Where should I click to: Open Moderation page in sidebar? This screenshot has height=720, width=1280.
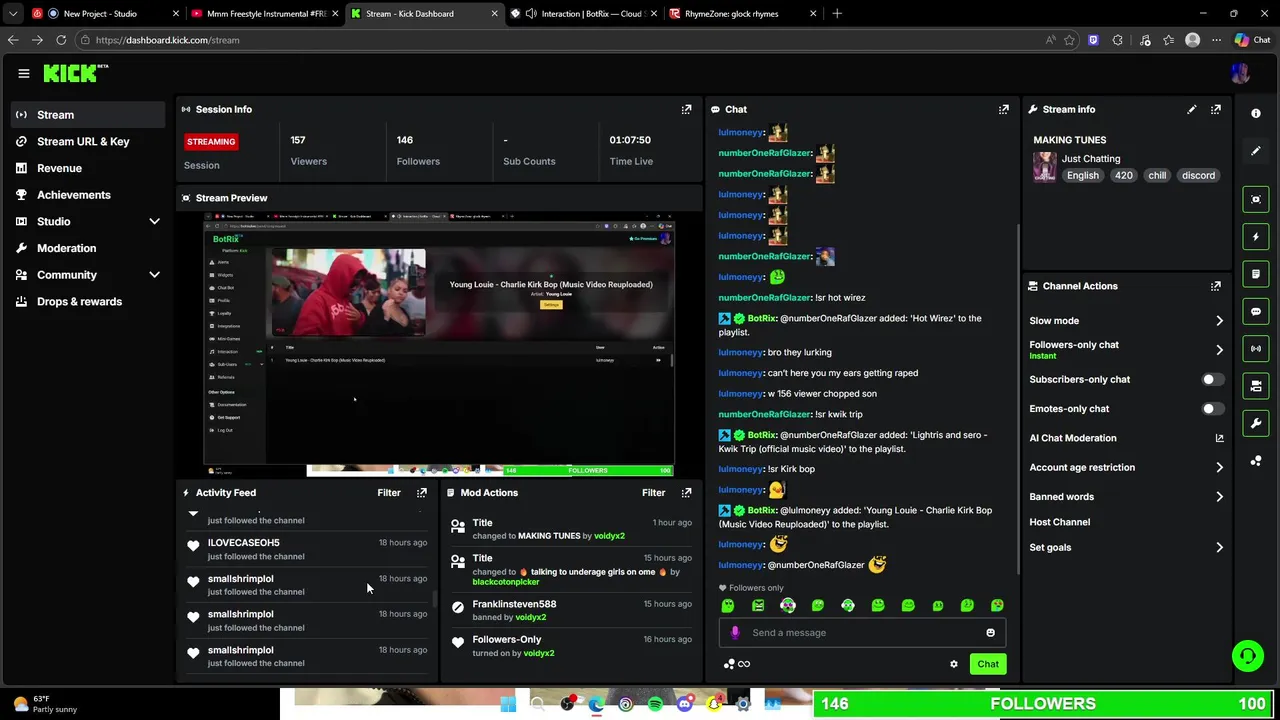click(88, 248)
